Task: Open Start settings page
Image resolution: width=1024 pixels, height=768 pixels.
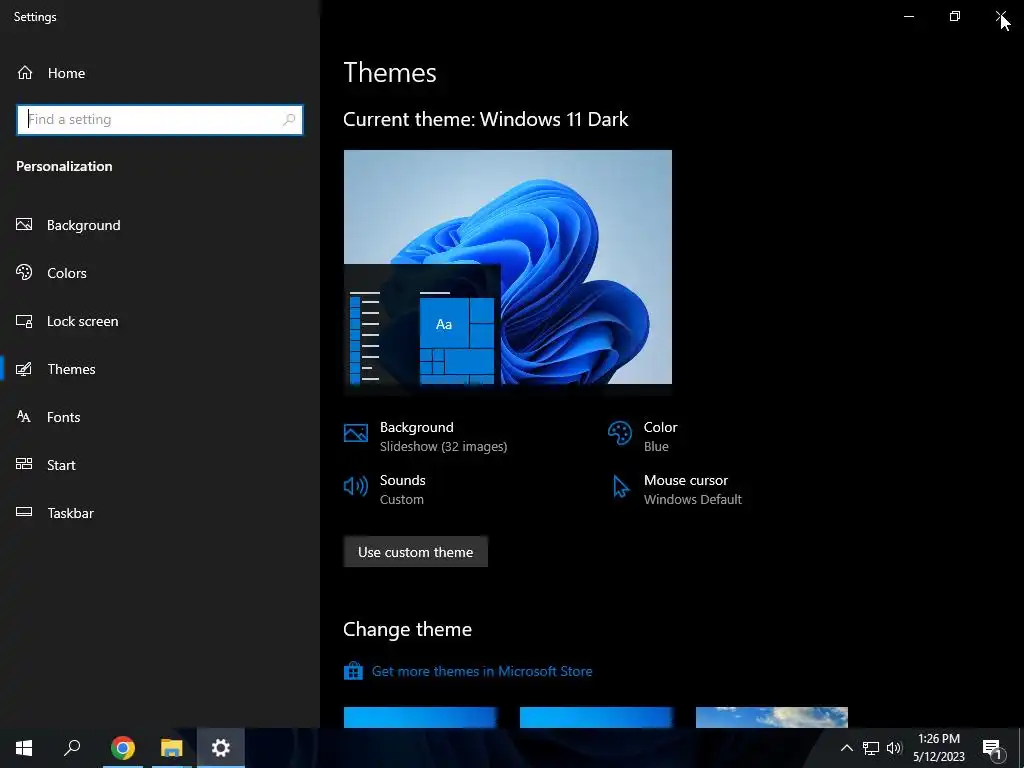Action: (x=61, y=465)
